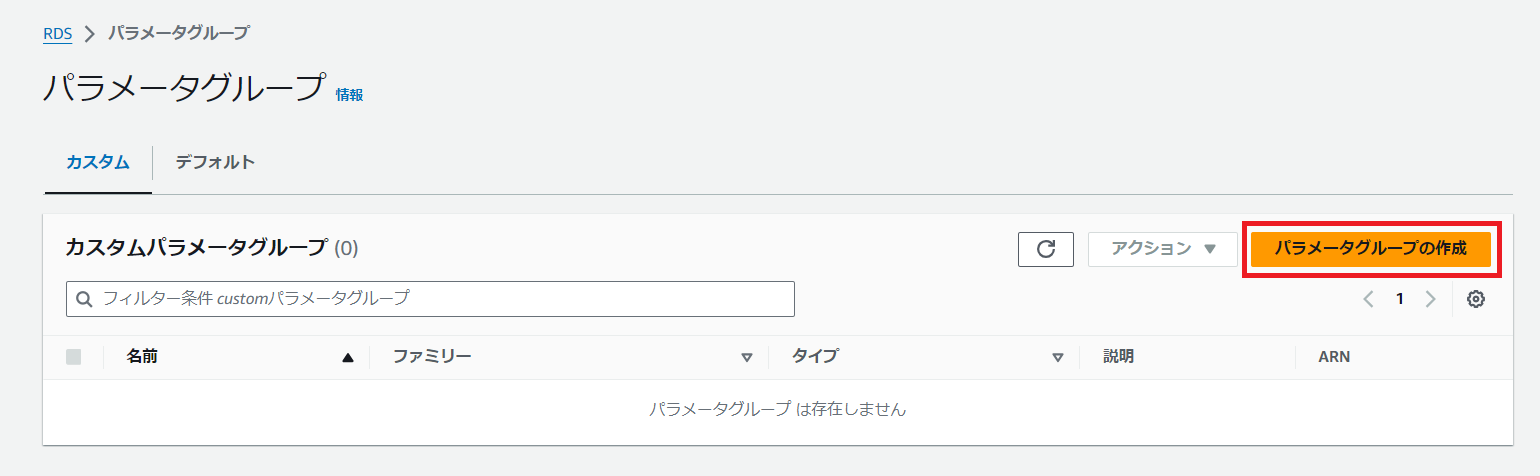Switch to the デフォルト tab
The height and width of the screenshot is (476, 1540).
point(215,162)
